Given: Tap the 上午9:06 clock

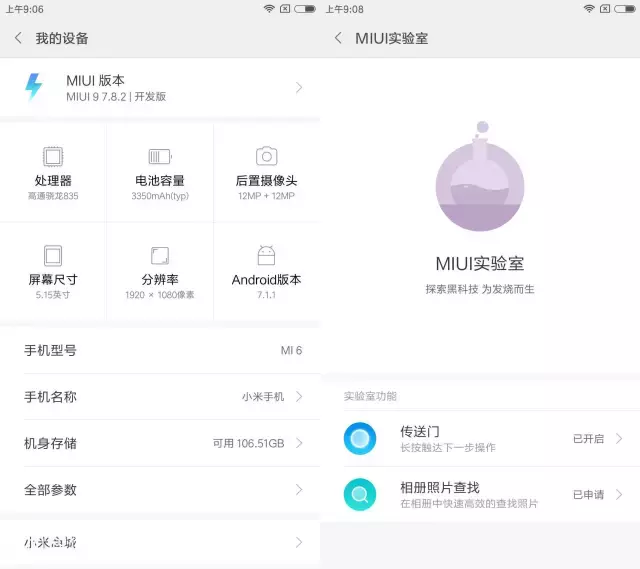Looking at the screenshot, I should tap(24, 9).
